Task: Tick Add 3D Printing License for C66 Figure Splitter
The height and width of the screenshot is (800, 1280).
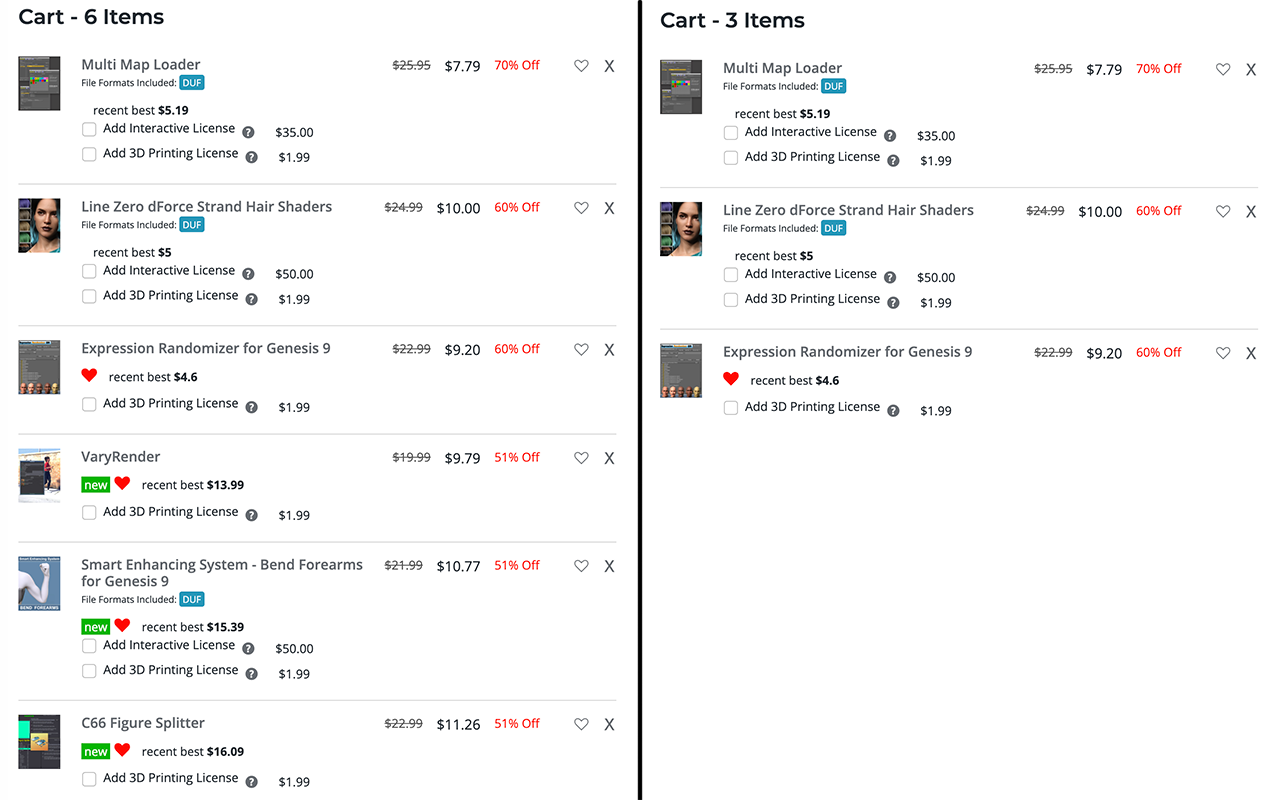Action: [90, 778]
